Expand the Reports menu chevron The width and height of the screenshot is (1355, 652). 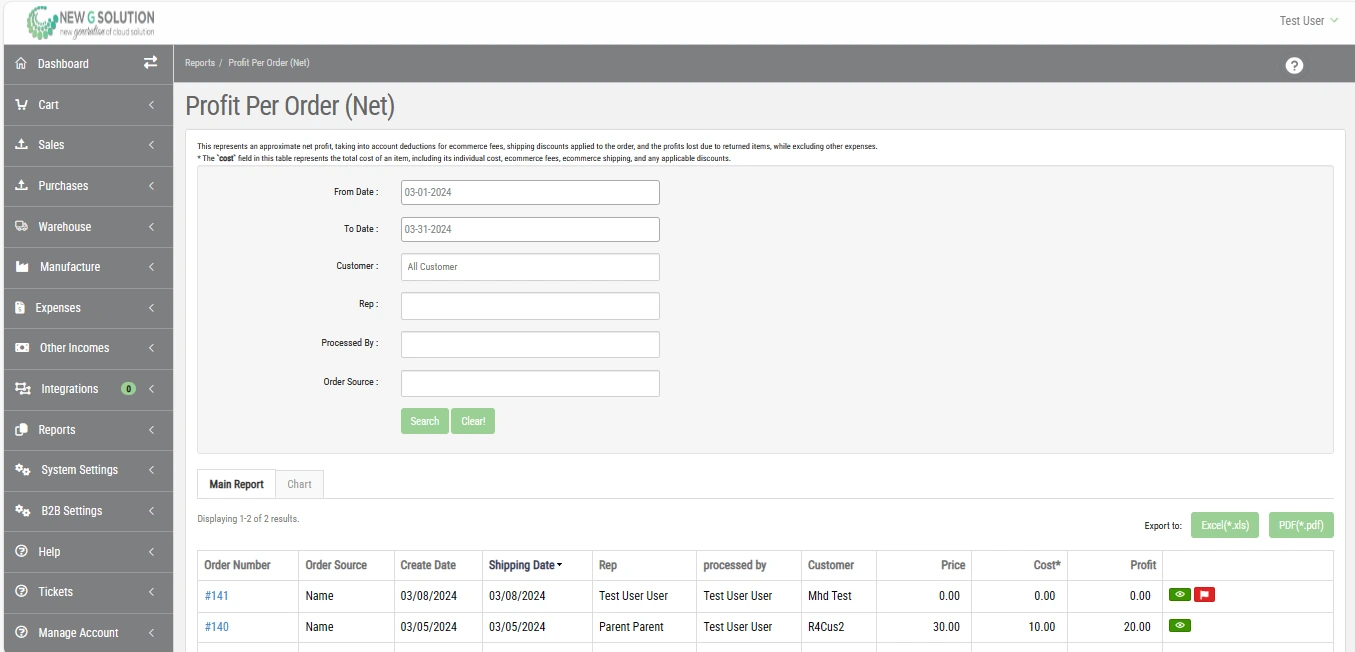click(x=151, y=430)
